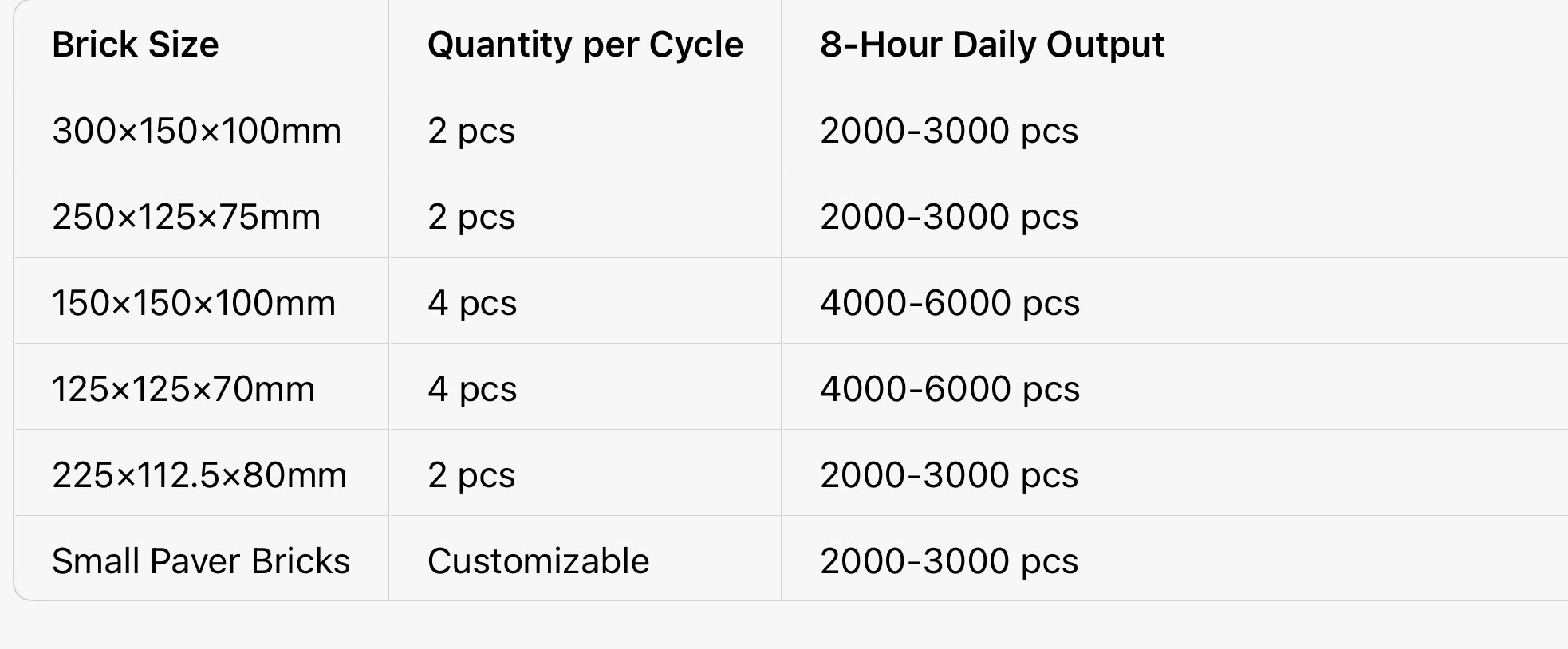This screenshot has width=1568, height=649.
Task: Click daily output for 225×112.5×80mm bricks
Action: 949,475
